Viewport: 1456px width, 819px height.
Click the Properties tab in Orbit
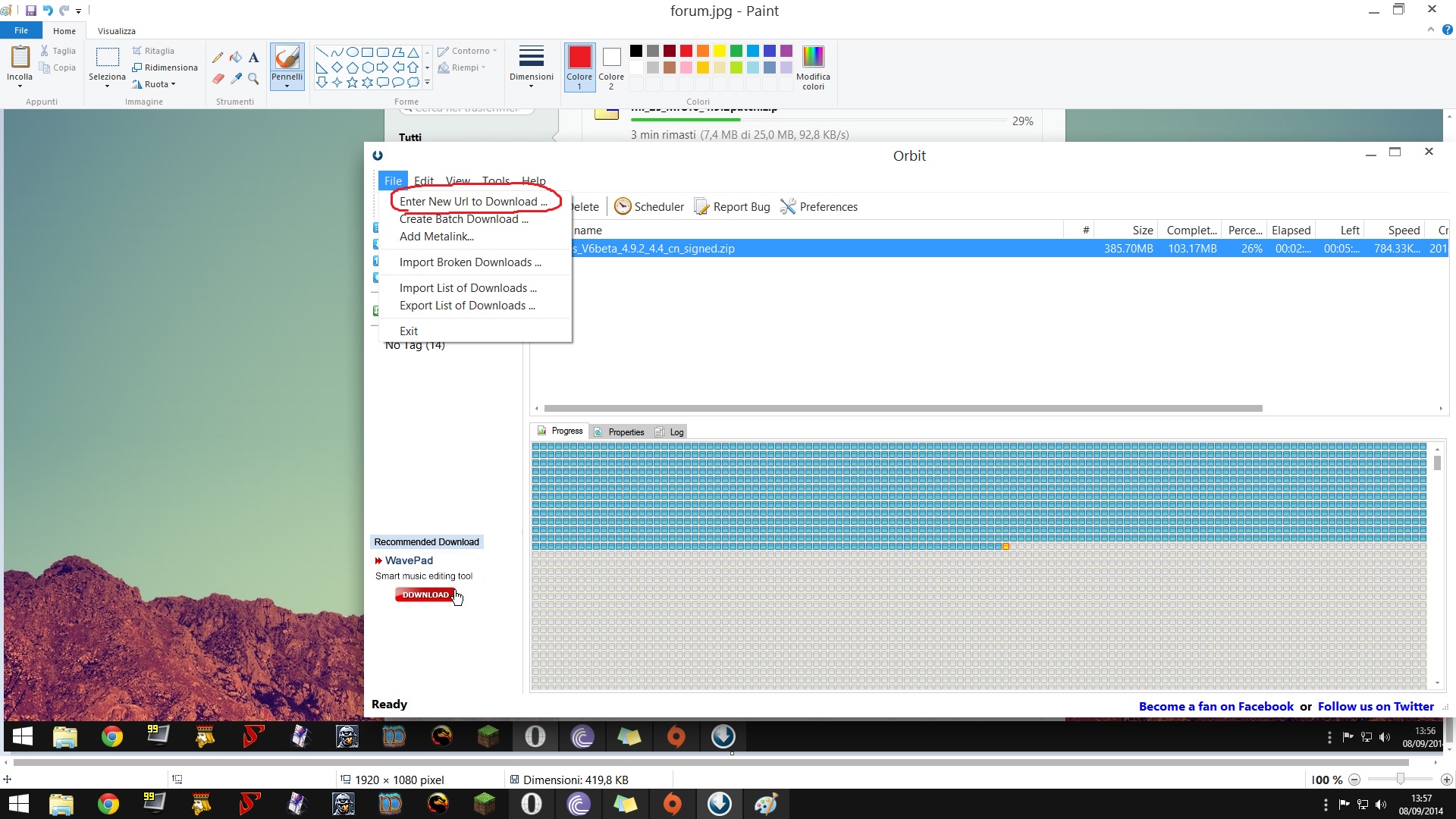[x=619, y=432]
